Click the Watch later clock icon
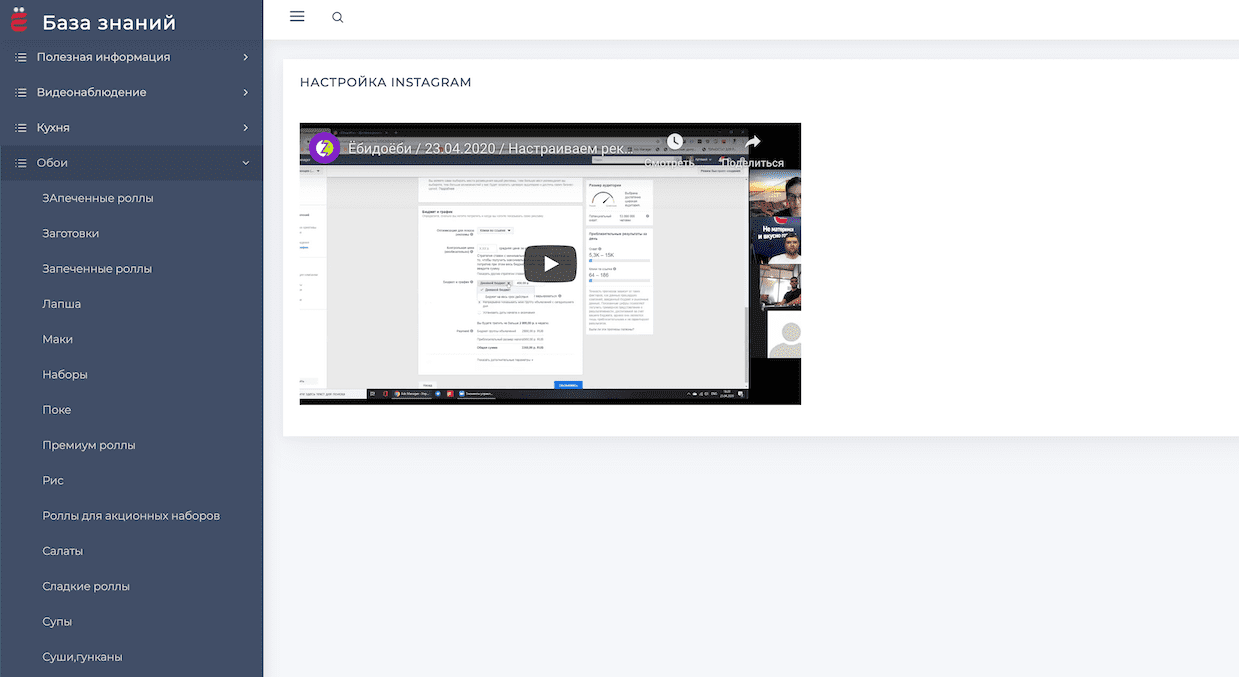Image resolution: width=1239 pixels, height=677 pixels. [x=675, y=142]
